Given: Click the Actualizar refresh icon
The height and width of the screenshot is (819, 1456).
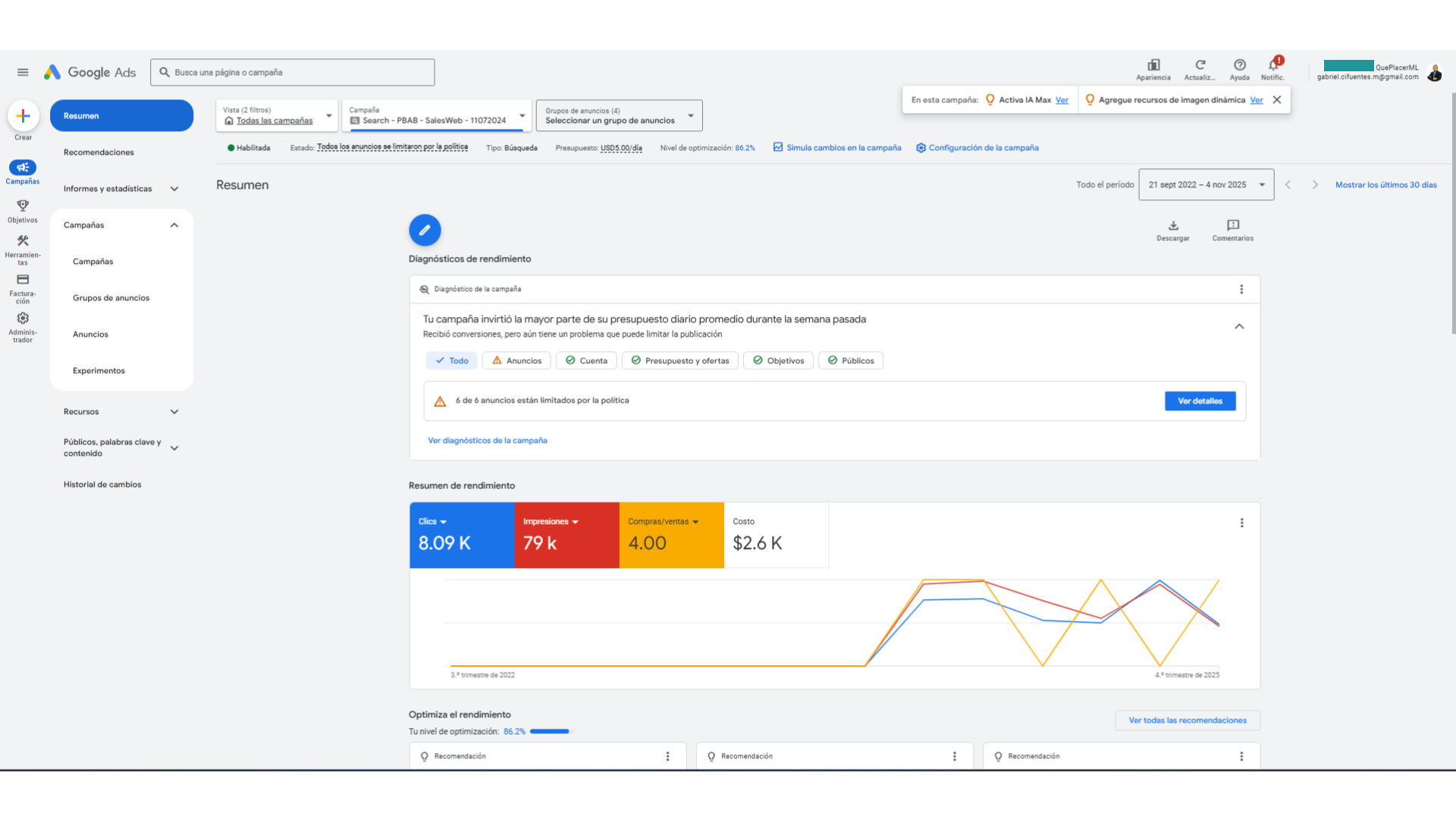Looking at the screenshot, I should point(1200,65).
